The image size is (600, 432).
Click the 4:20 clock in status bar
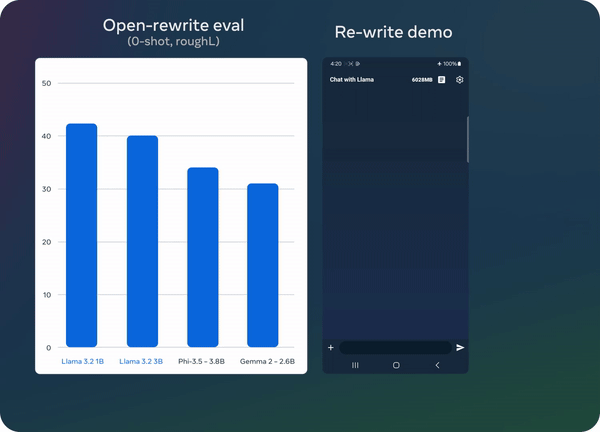[335, 64]
